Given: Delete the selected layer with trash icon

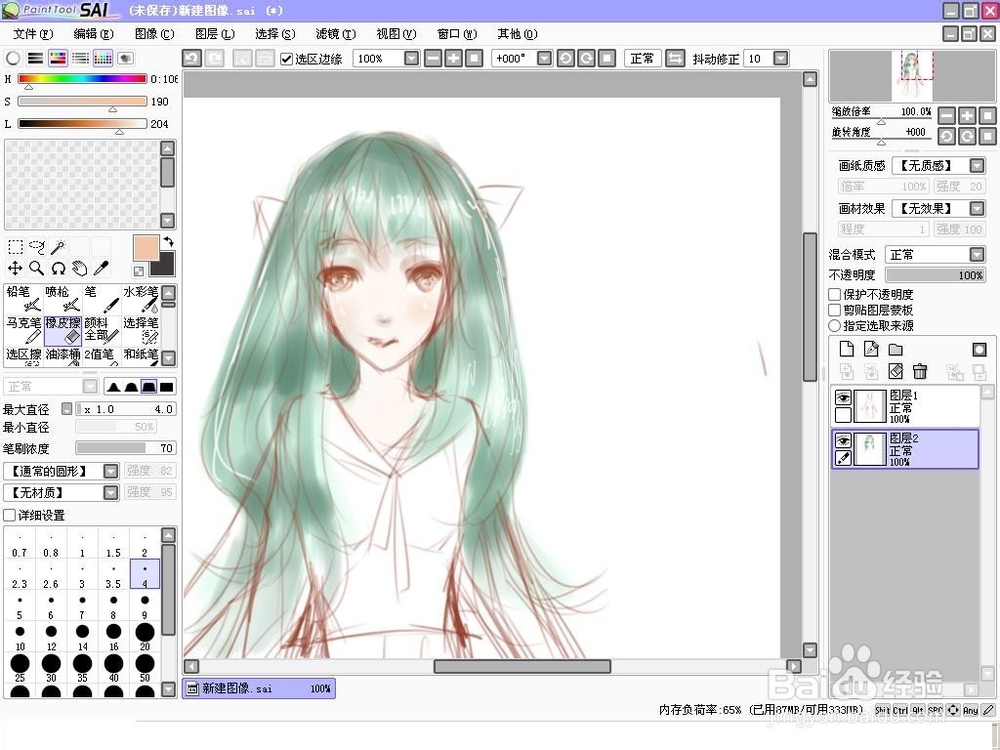Looking at the screenshot, I should tap(920, 371).
